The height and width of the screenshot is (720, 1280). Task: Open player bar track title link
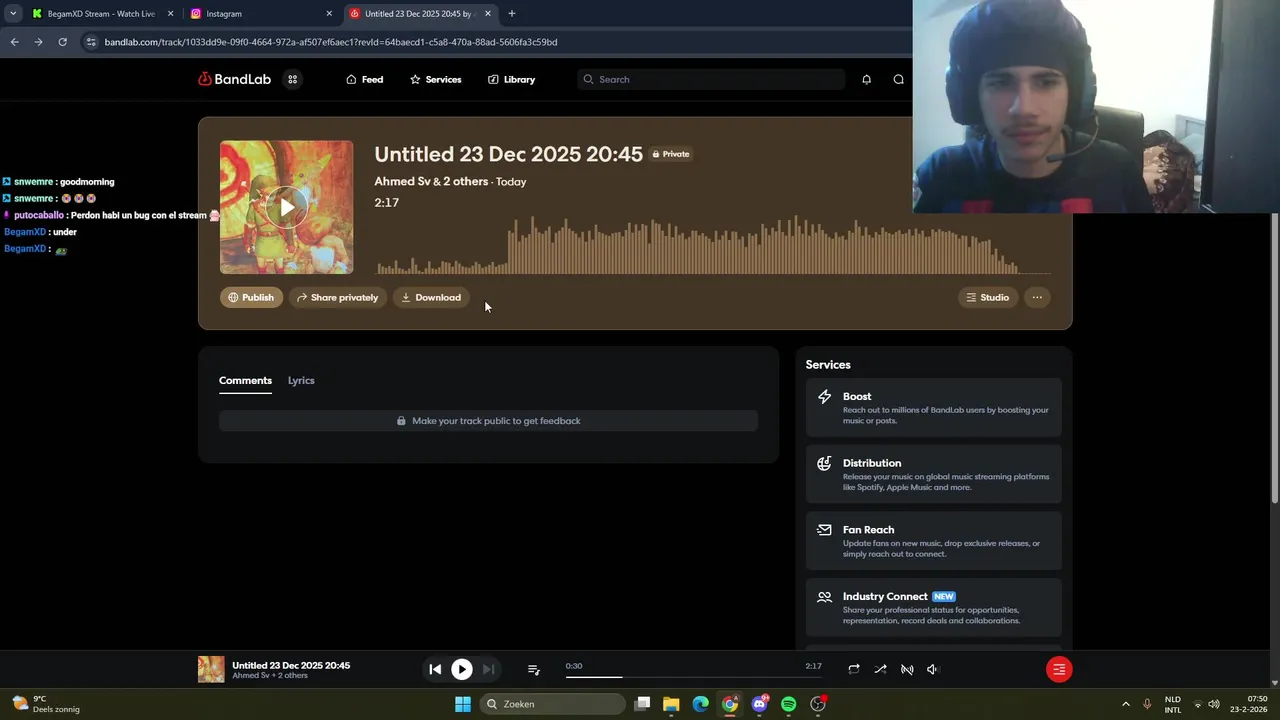point(291,665)
